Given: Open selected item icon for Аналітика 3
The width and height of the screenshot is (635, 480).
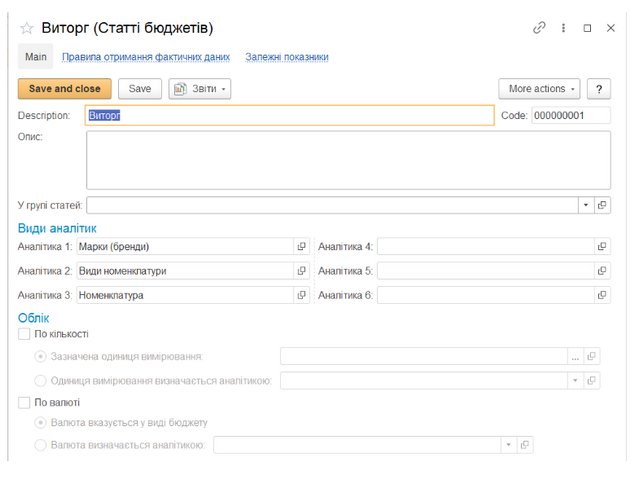Looking at the screenshot, I should (301, 296).
